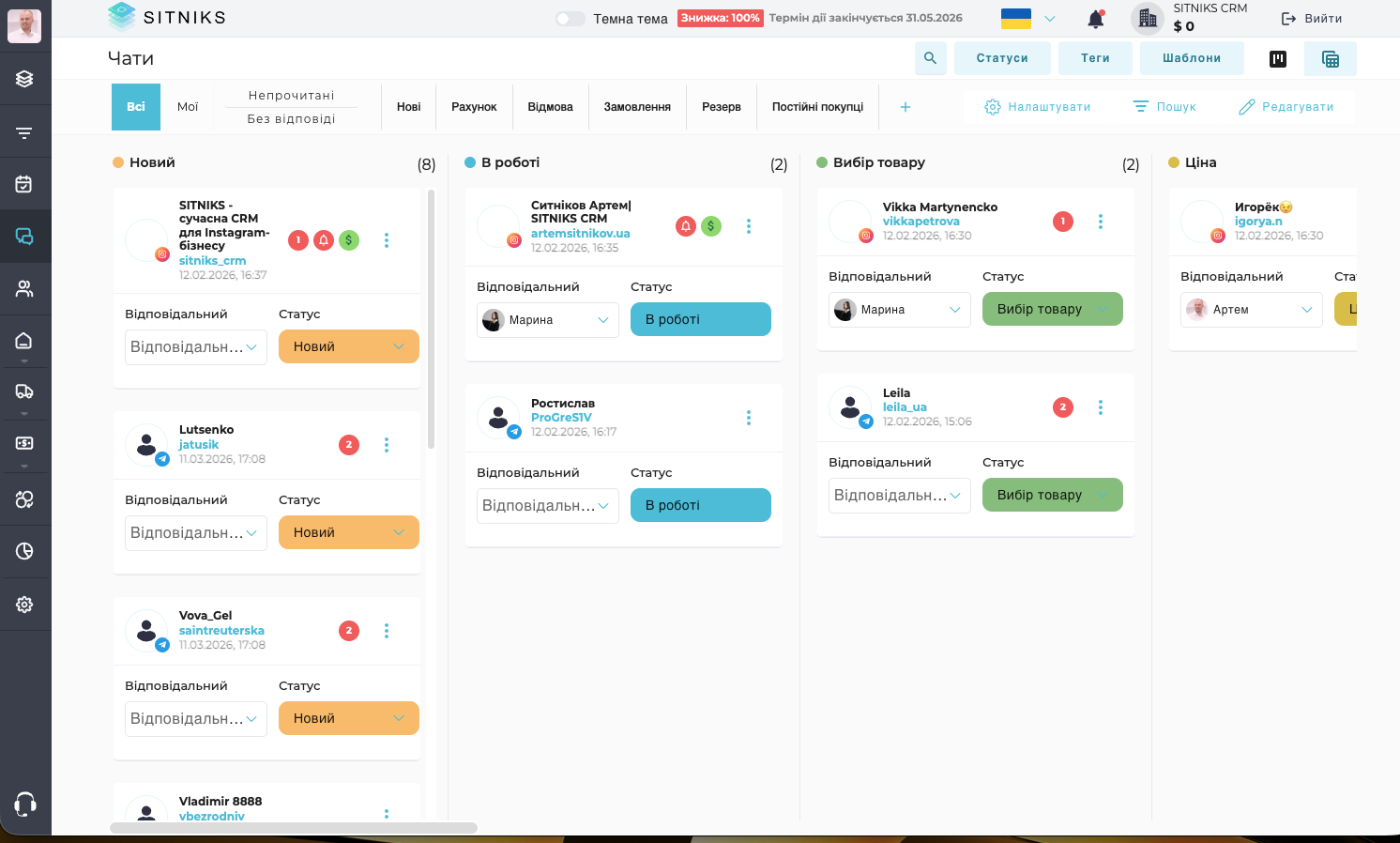Open responsible dropdown showing Марина in В роботі

pos(547,319)
